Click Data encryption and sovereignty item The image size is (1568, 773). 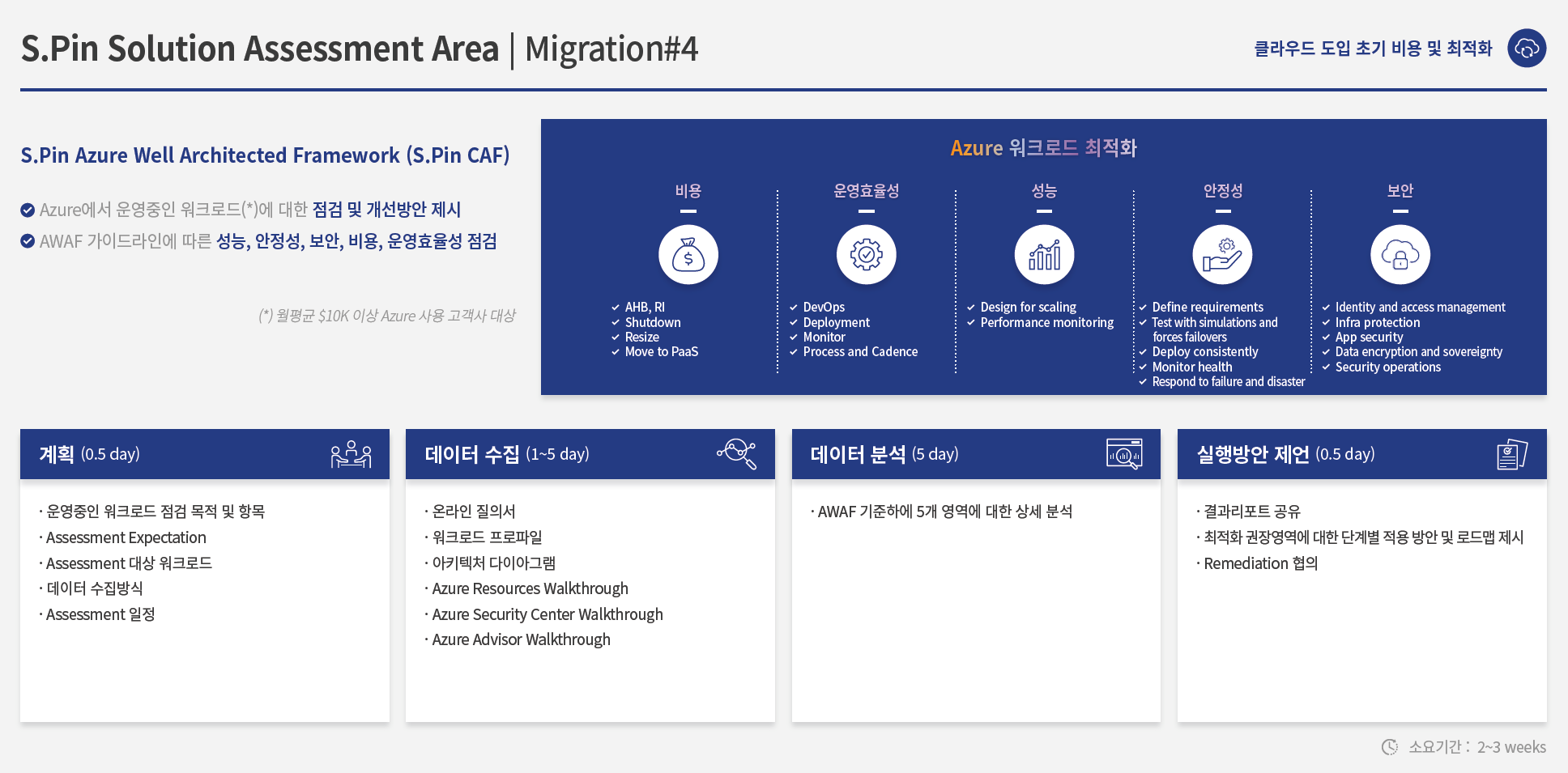coord(1419,352)
